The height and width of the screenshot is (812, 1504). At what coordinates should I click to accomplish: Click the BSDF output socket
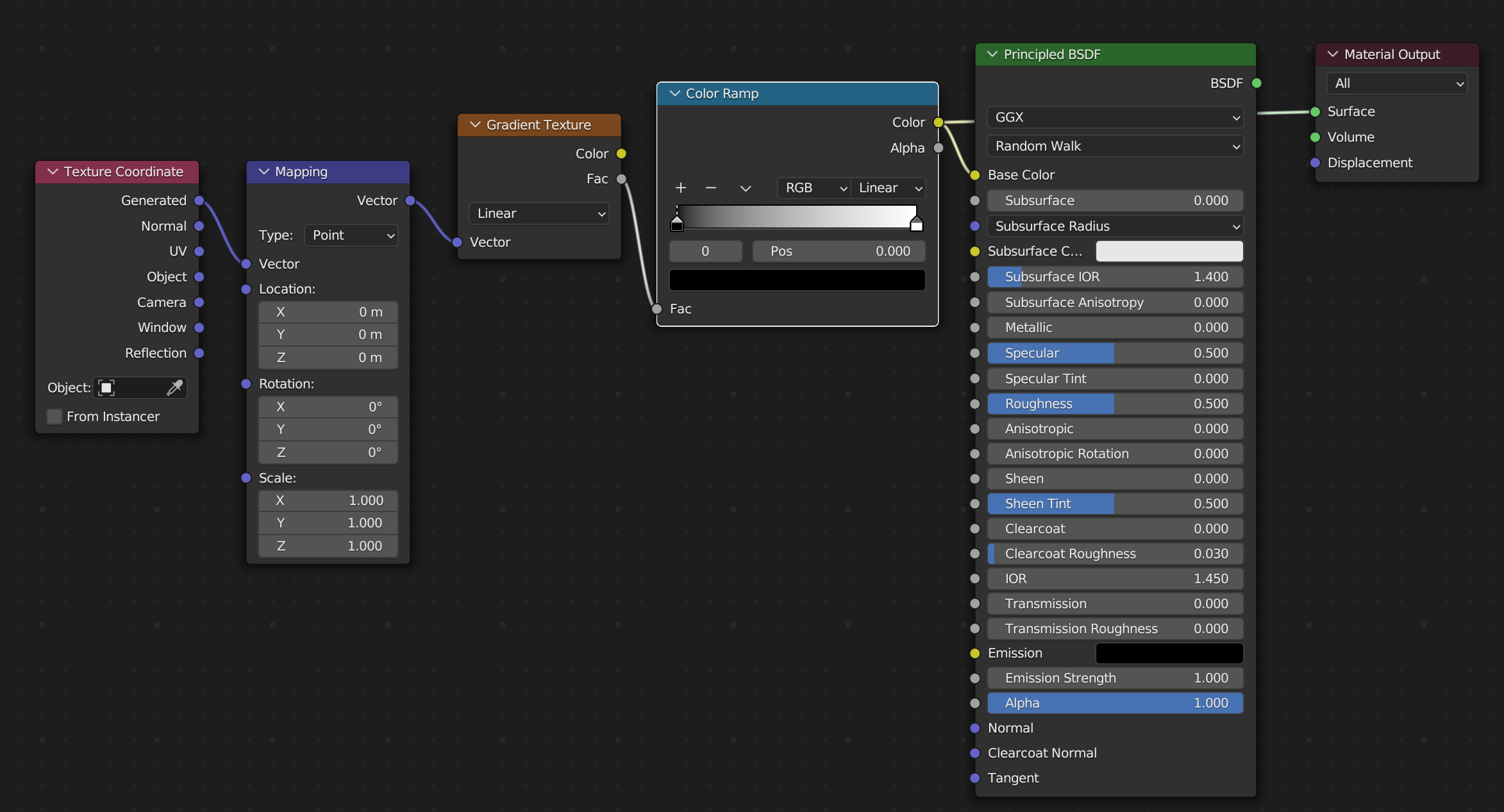(1257, 83)
